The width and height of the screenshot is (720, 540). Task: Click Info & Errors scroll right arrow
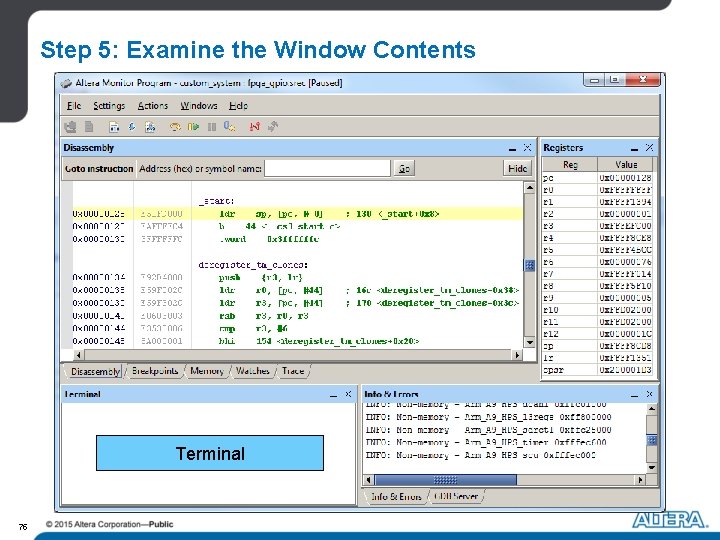click(x=641, y=480)
